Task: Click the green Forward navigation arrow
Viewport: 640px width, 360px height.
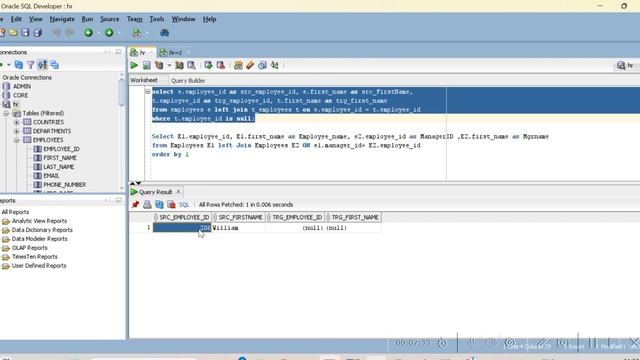Action: pos(109,33)
